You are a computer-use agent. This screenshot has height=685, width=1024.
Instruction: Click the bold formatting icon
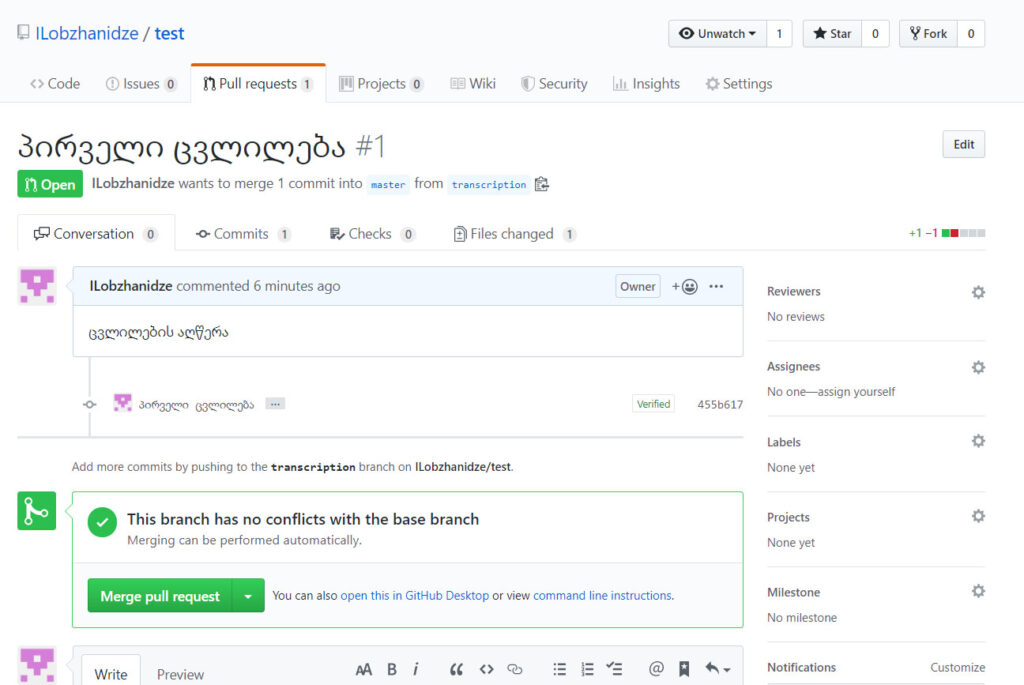click(x=392, y=669)
